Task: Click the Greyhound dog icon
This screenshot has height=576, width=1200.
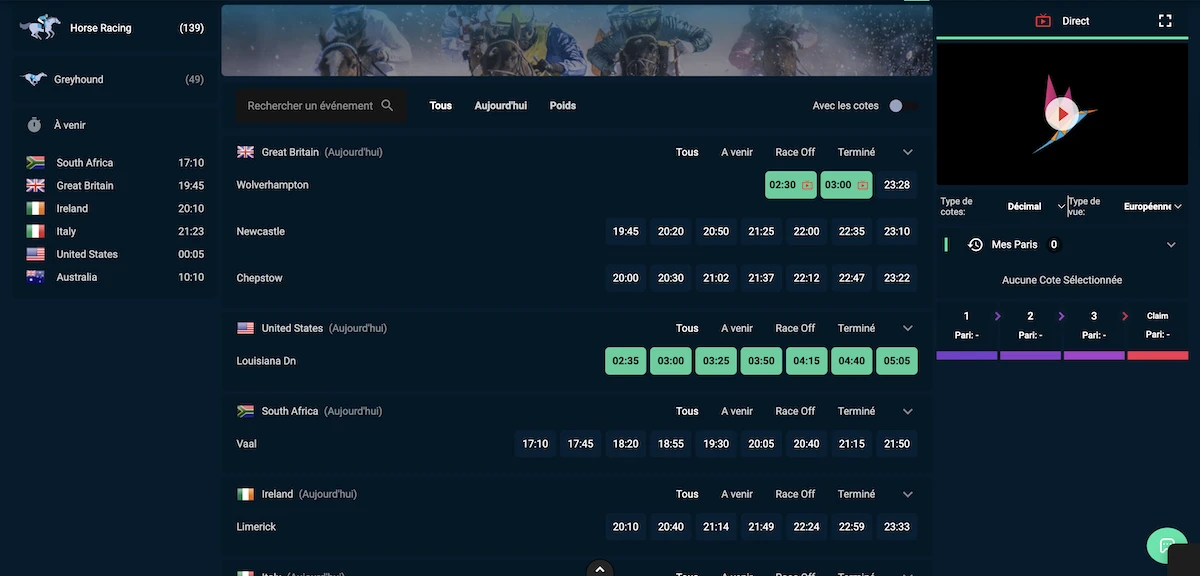Action: point(34,80)
